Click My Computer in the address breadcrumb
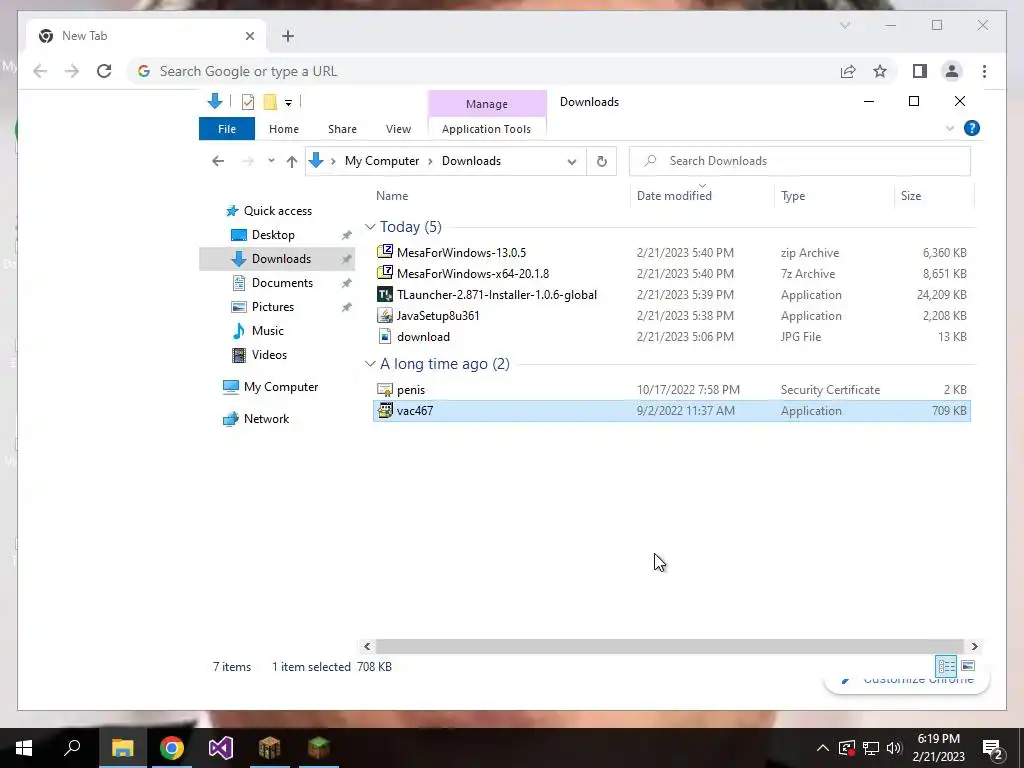The height and width of the screenshot is (768, 1024). (x=382, y=161)
